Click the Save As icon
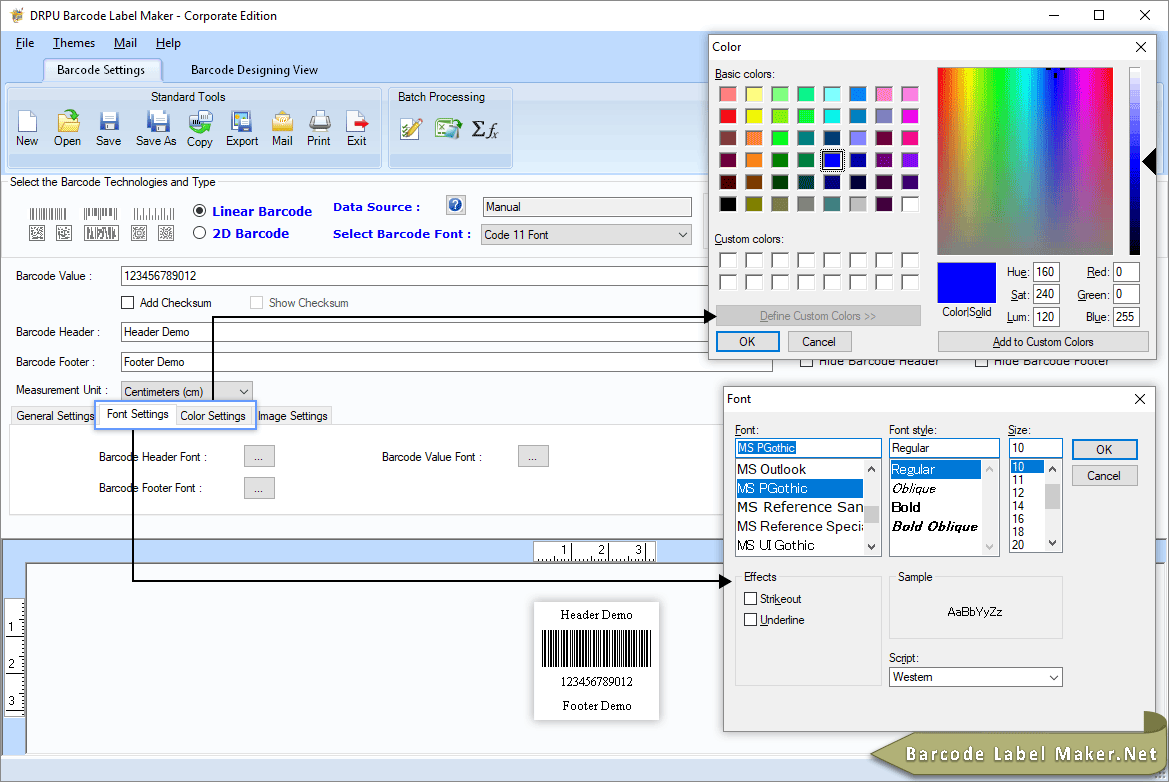Image resolution: width=1169 pixels, height=782 pixels. point(156,128)
